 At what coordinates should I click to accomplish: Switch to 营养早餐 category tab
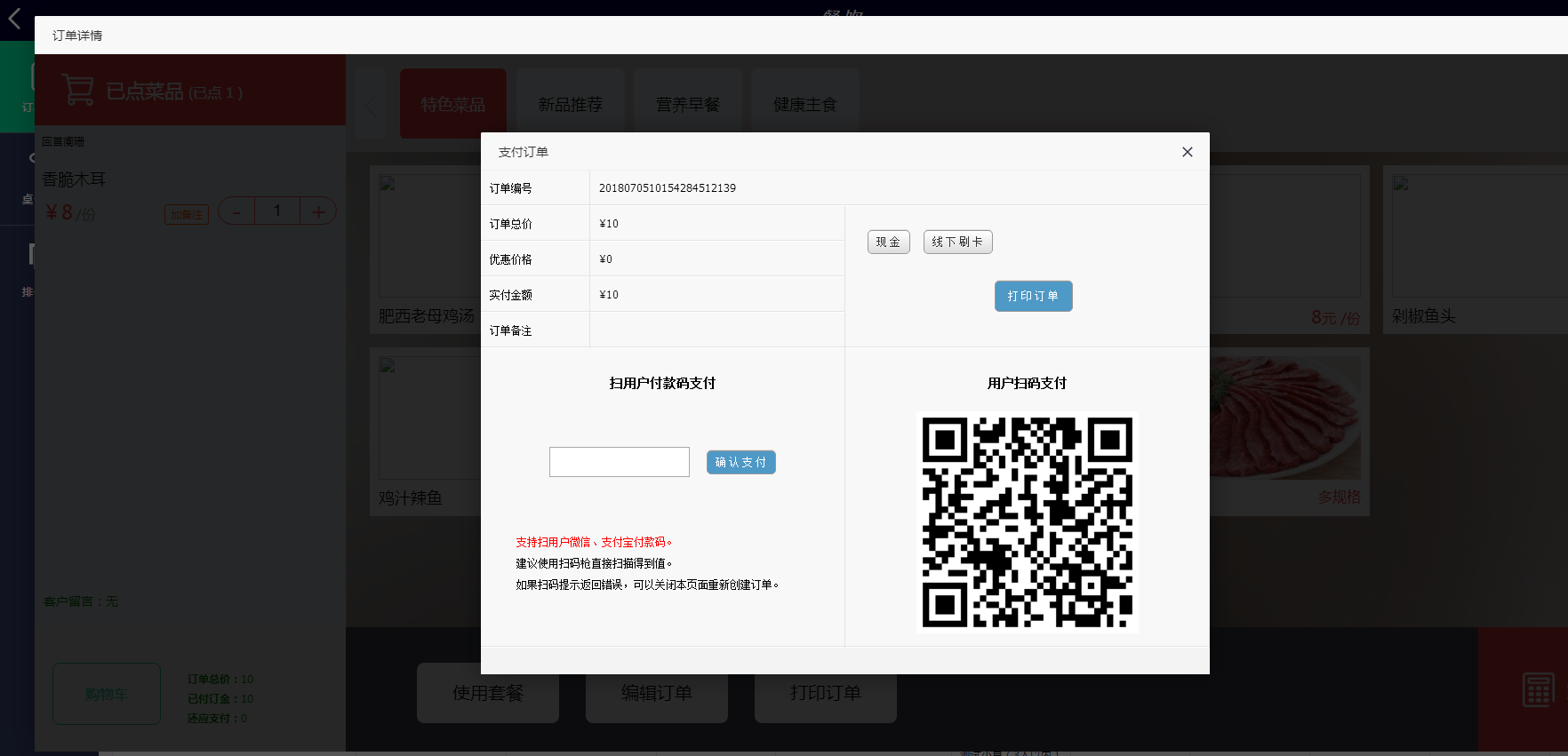688,104
